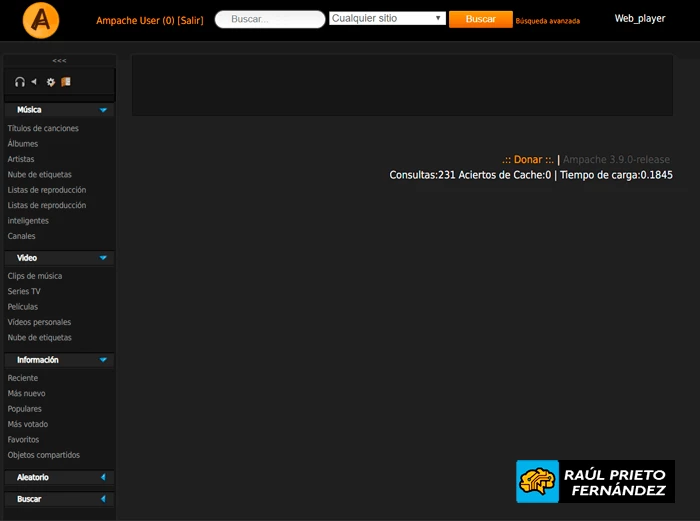Collapse the Información section arrow

click(x=103, y=360)
